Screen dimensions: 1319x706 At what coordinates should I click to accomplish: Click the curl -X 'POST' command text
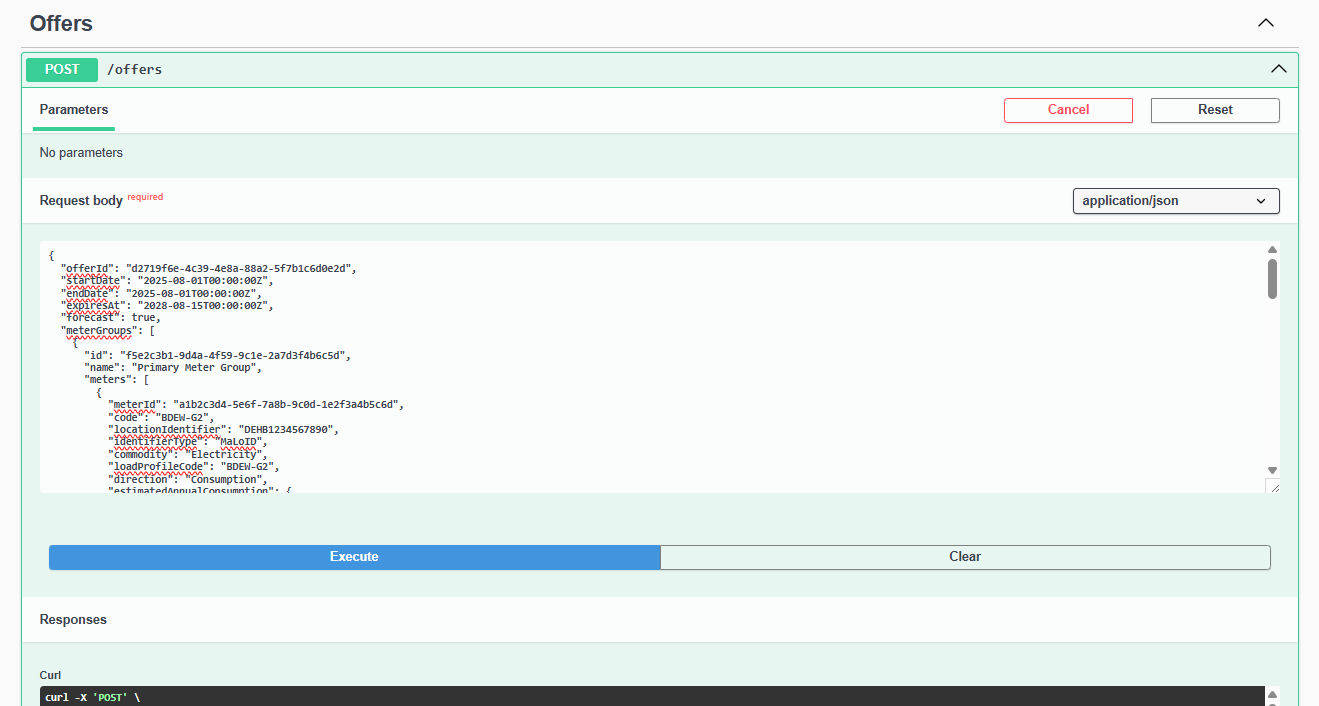coord(92,697)
